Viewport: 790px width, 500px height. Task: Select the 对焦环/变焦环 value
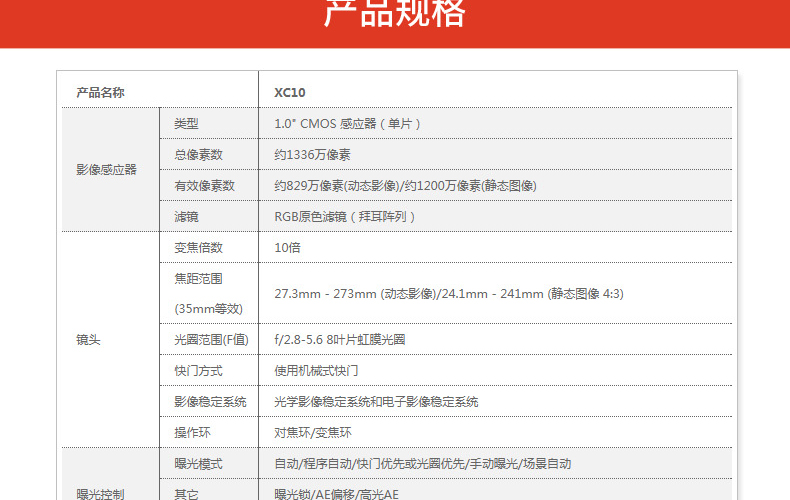313,432
